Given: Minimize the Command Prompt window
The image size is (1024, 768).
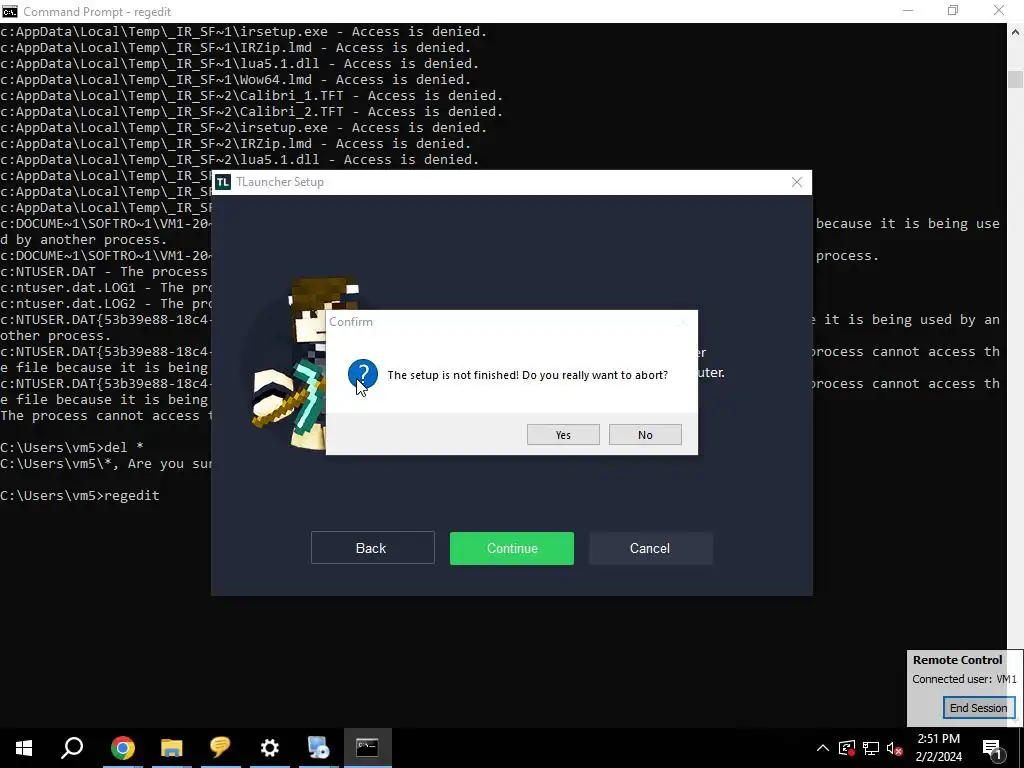Looking at the screenshot, I should tap(908, 11).
